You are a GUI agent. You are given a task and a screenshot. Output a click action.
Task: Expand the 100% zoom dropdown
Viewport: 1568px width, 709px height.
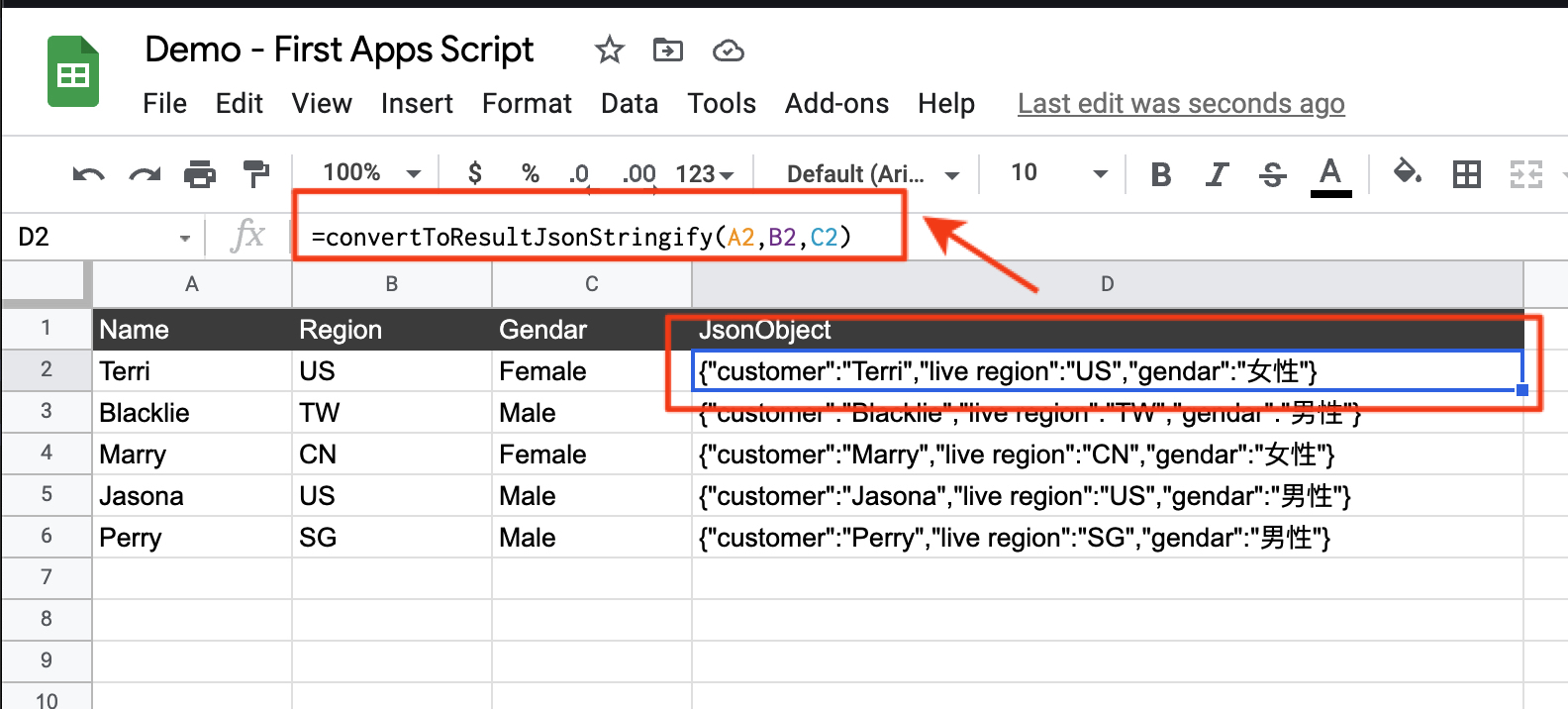[371, 173]
